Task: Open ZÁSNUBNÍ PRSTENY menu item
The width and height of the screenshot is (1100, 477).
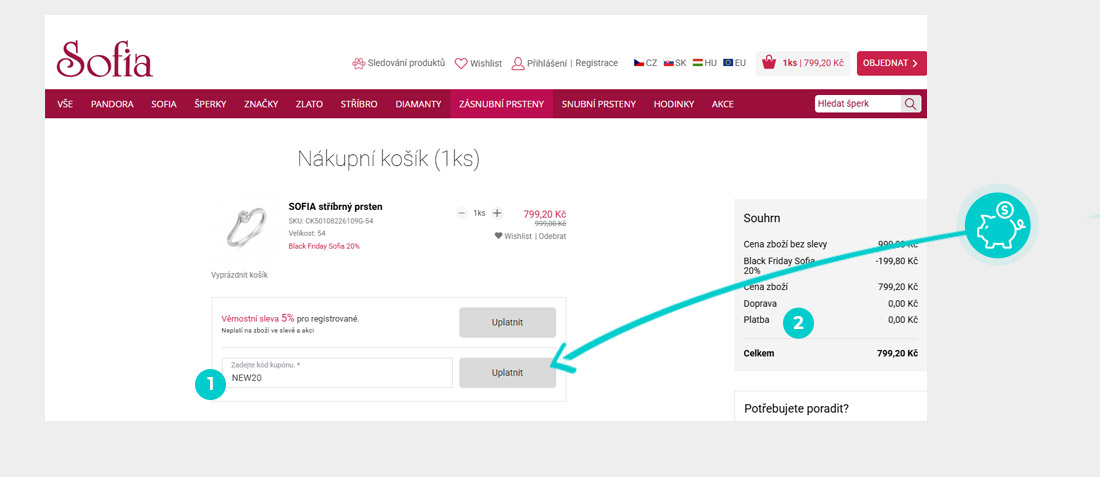Action: [x=501, y=104]
